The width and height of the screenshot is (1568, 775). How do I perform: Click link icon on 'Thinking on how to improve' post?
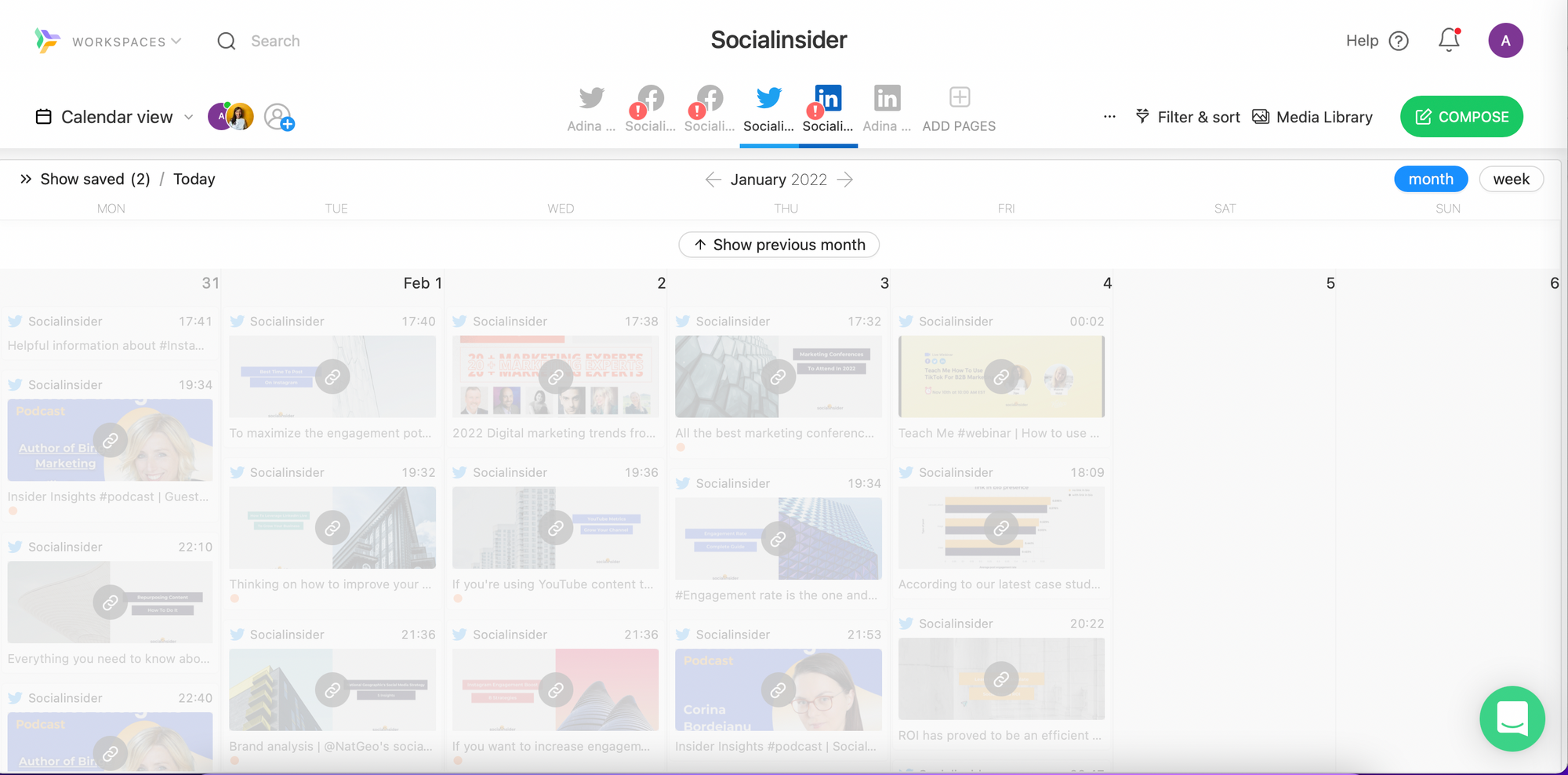[x=332, y=528]
